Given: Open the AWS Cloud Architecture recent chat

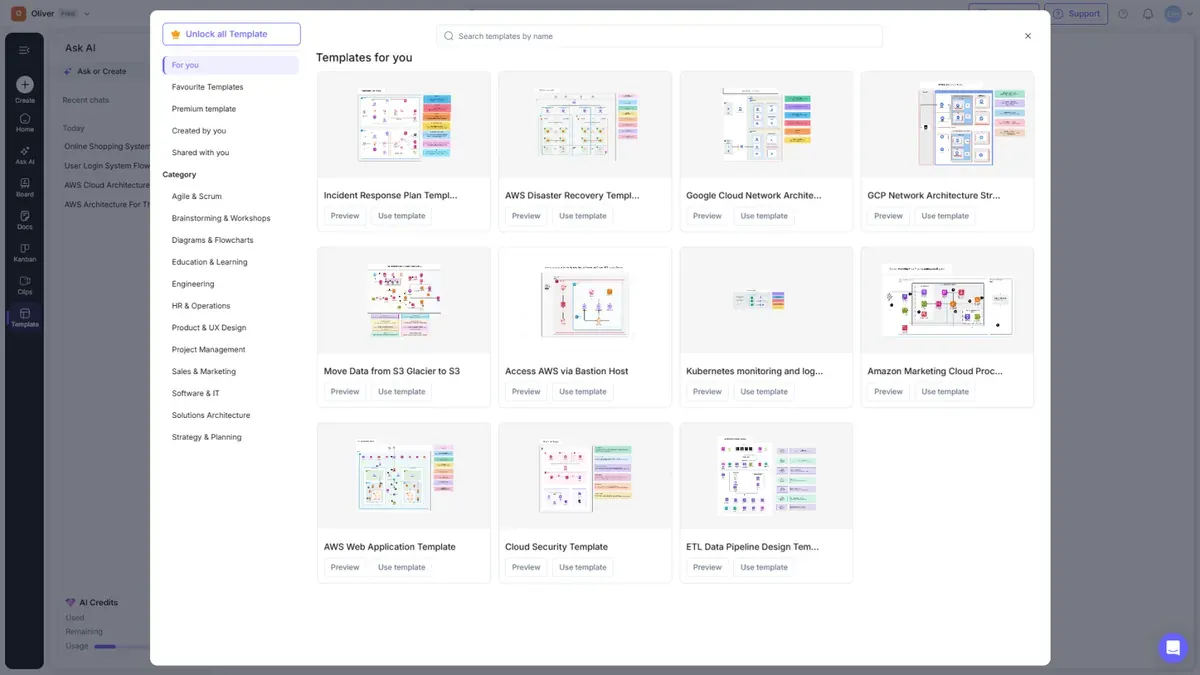Looking at the screenshot, I should 107,185.
